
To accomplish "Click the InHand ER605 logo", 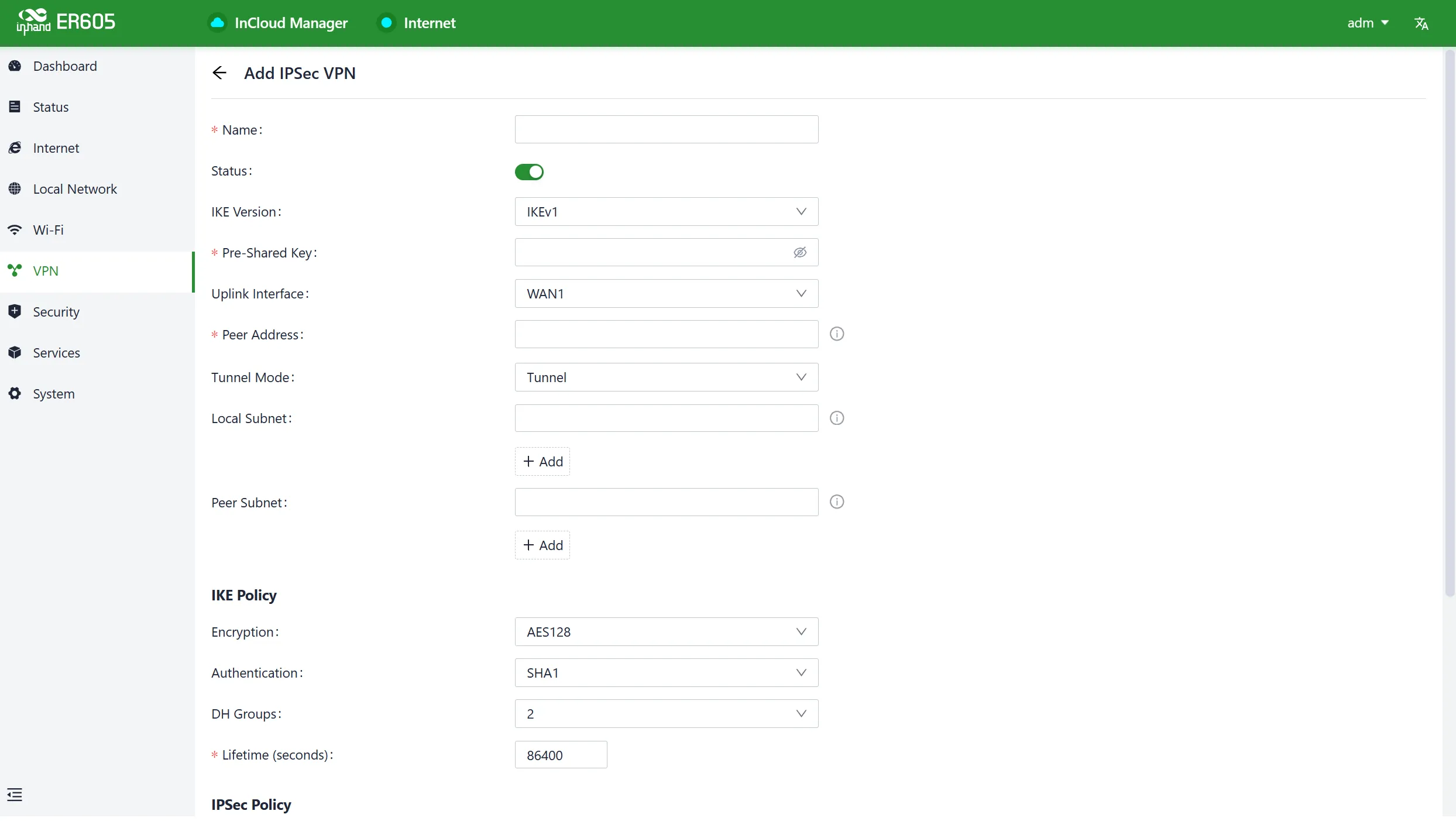I will 66,22.
